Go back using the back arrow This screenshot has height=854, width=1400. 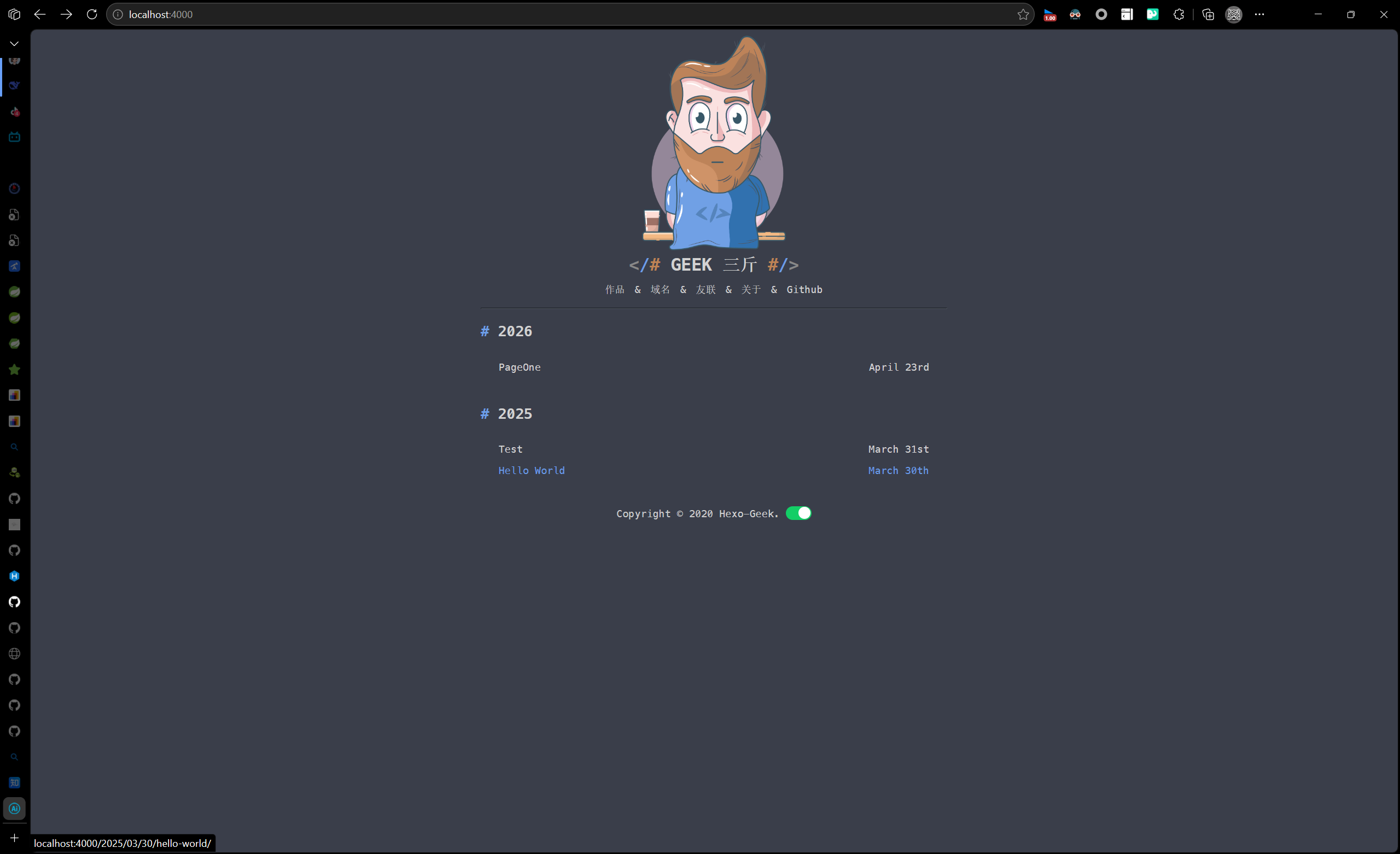tap(40, 14)
